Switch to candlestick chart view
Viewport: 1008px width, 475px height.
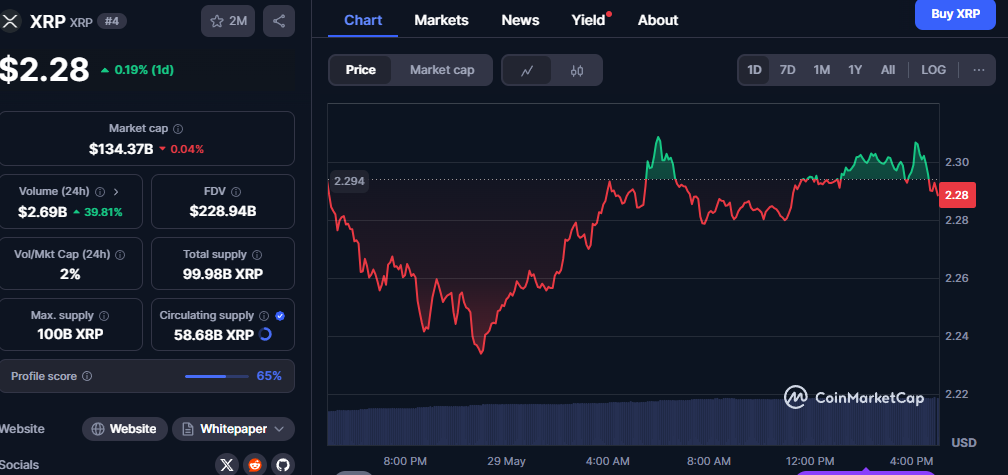[577, 70]
